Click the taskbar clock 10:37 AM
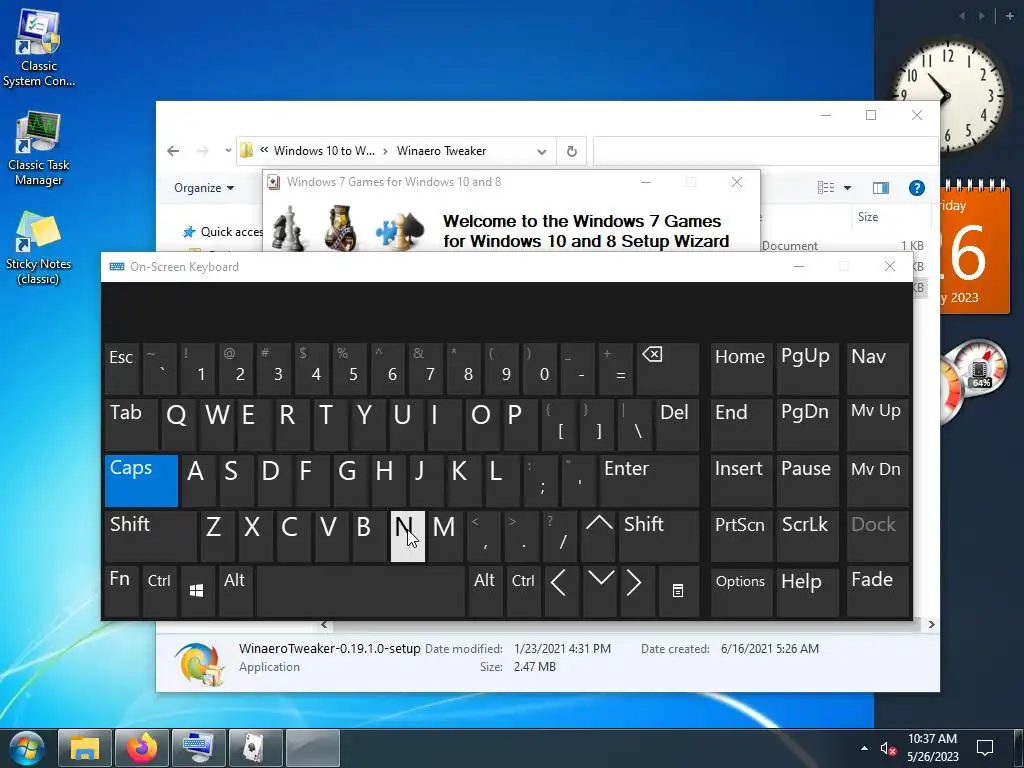The image size is (1024, 768). 932,748
